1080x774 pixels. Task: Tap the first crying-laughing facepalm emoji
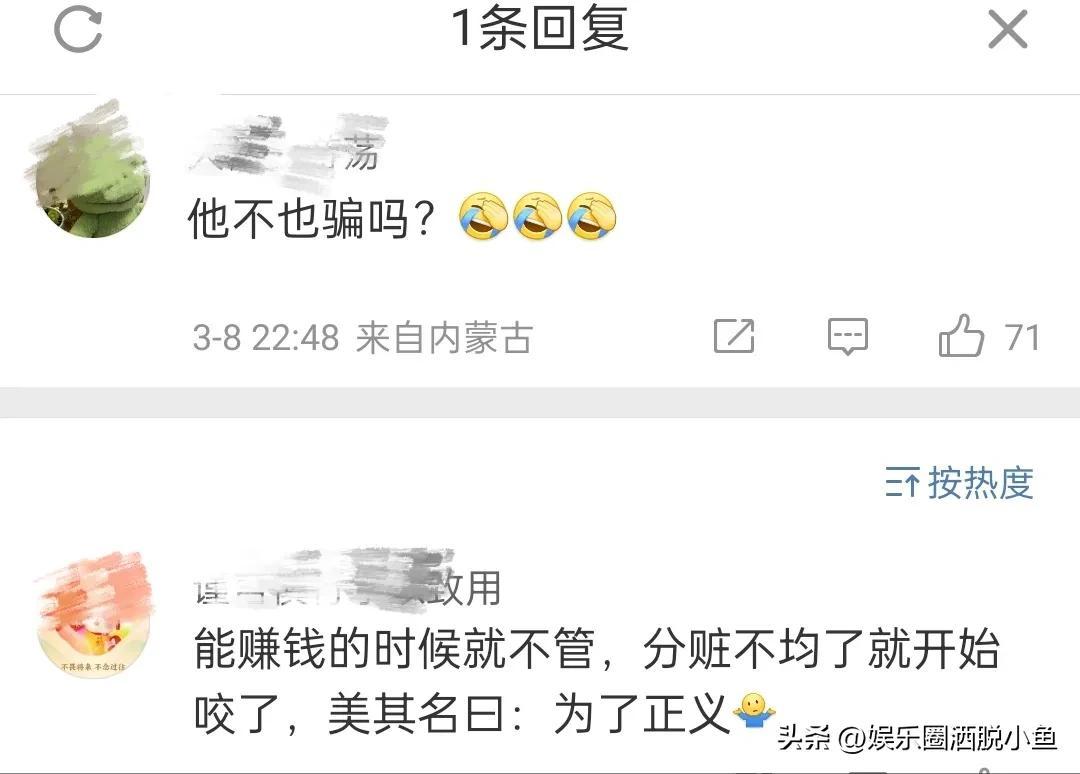coord(484,217)
